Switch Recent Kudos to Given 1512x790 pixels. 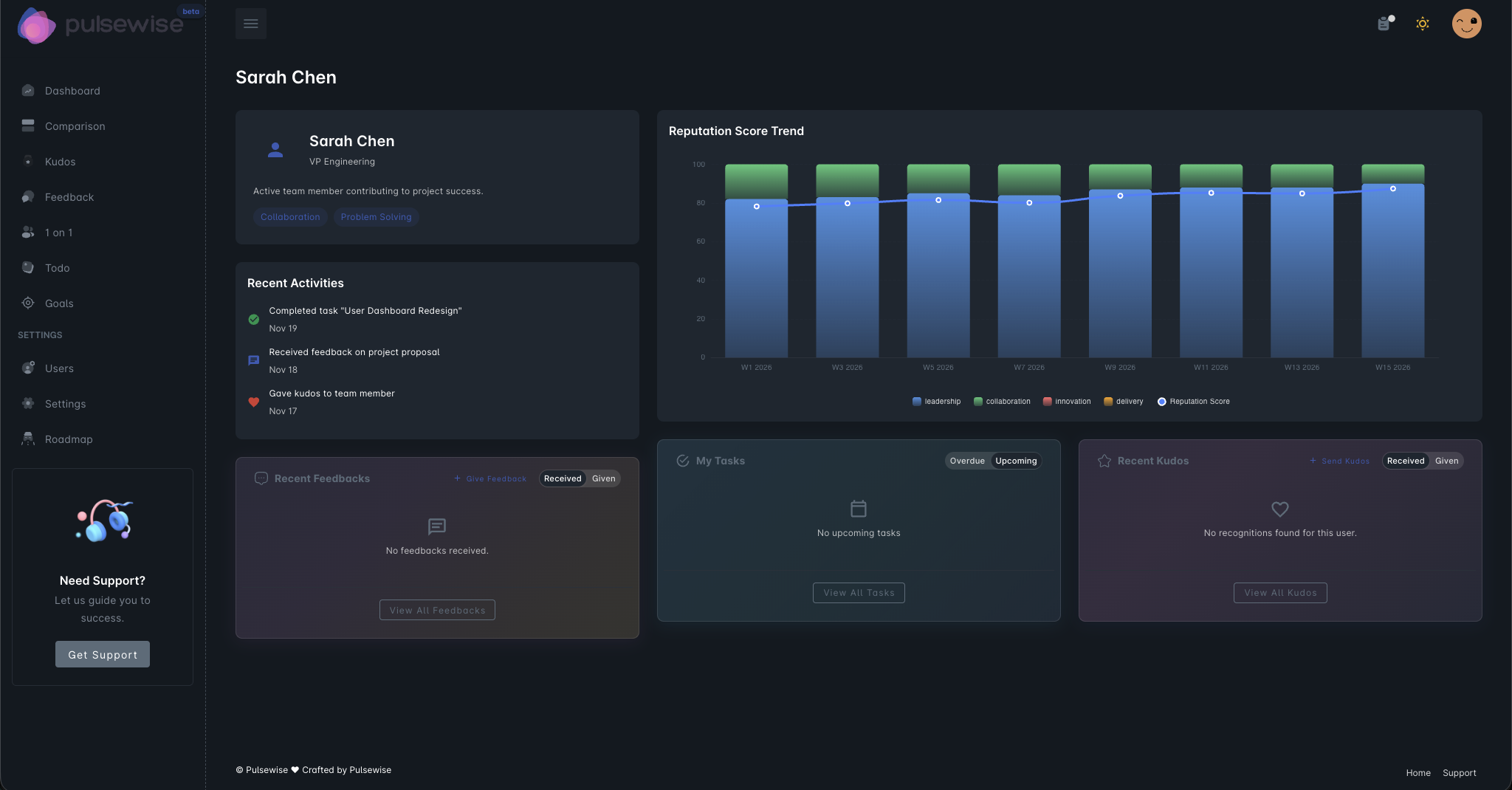click(1446, 460)
